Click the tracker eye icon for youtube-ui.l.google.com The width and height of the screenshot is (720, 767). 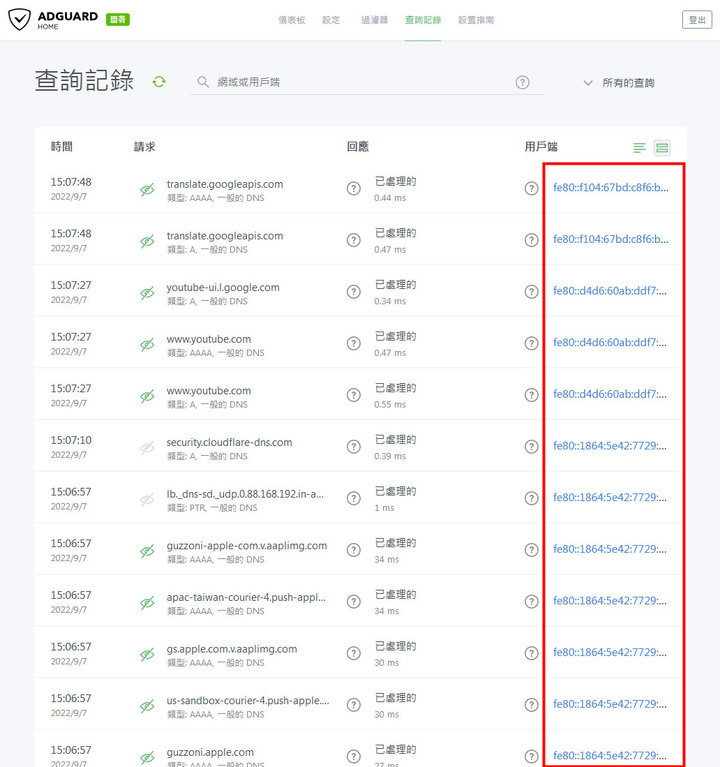tap(147, 293)
